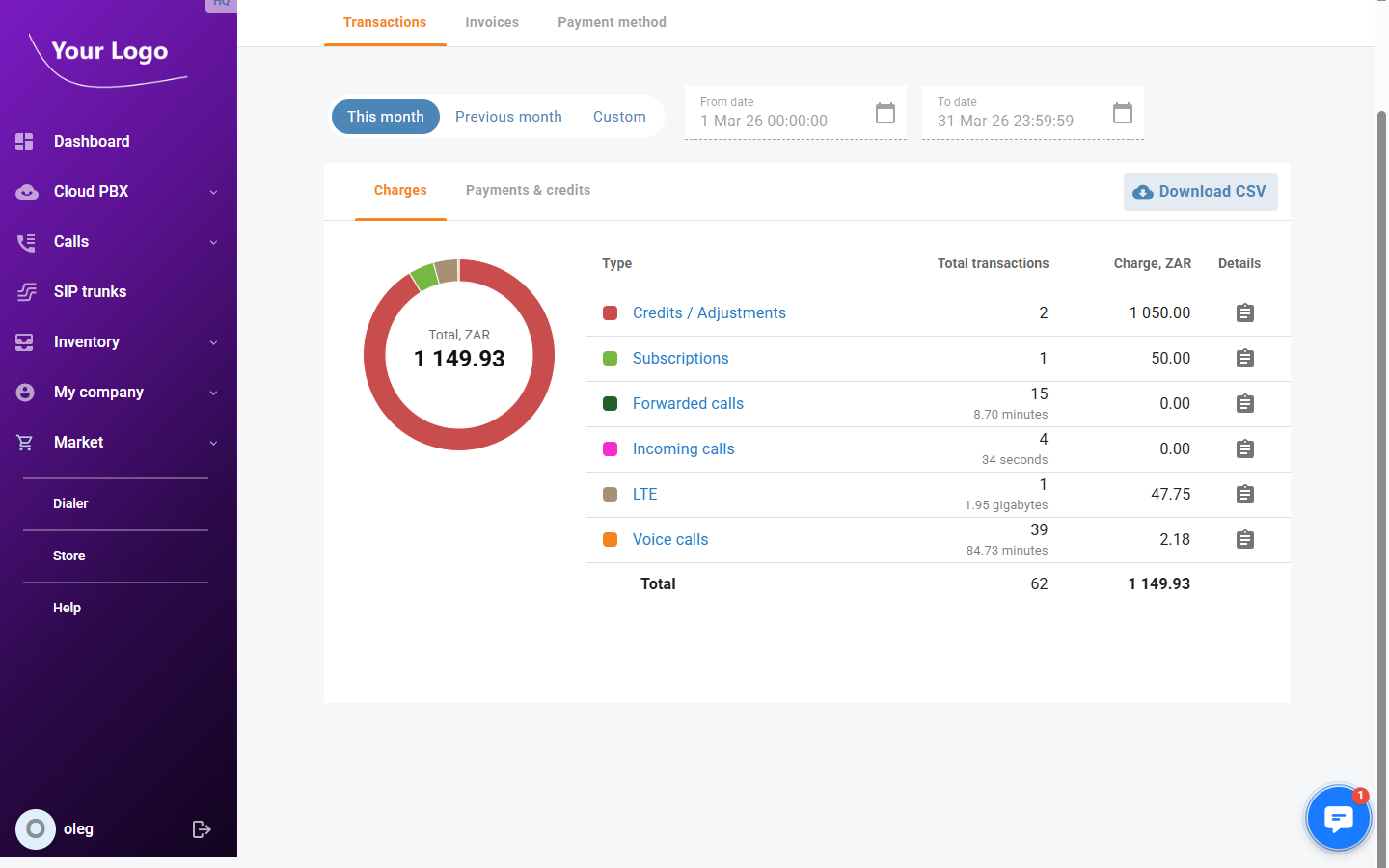Switch to the Invoices tab
The width and height of the screenshot is (1389, 868).
pos(492,21)
